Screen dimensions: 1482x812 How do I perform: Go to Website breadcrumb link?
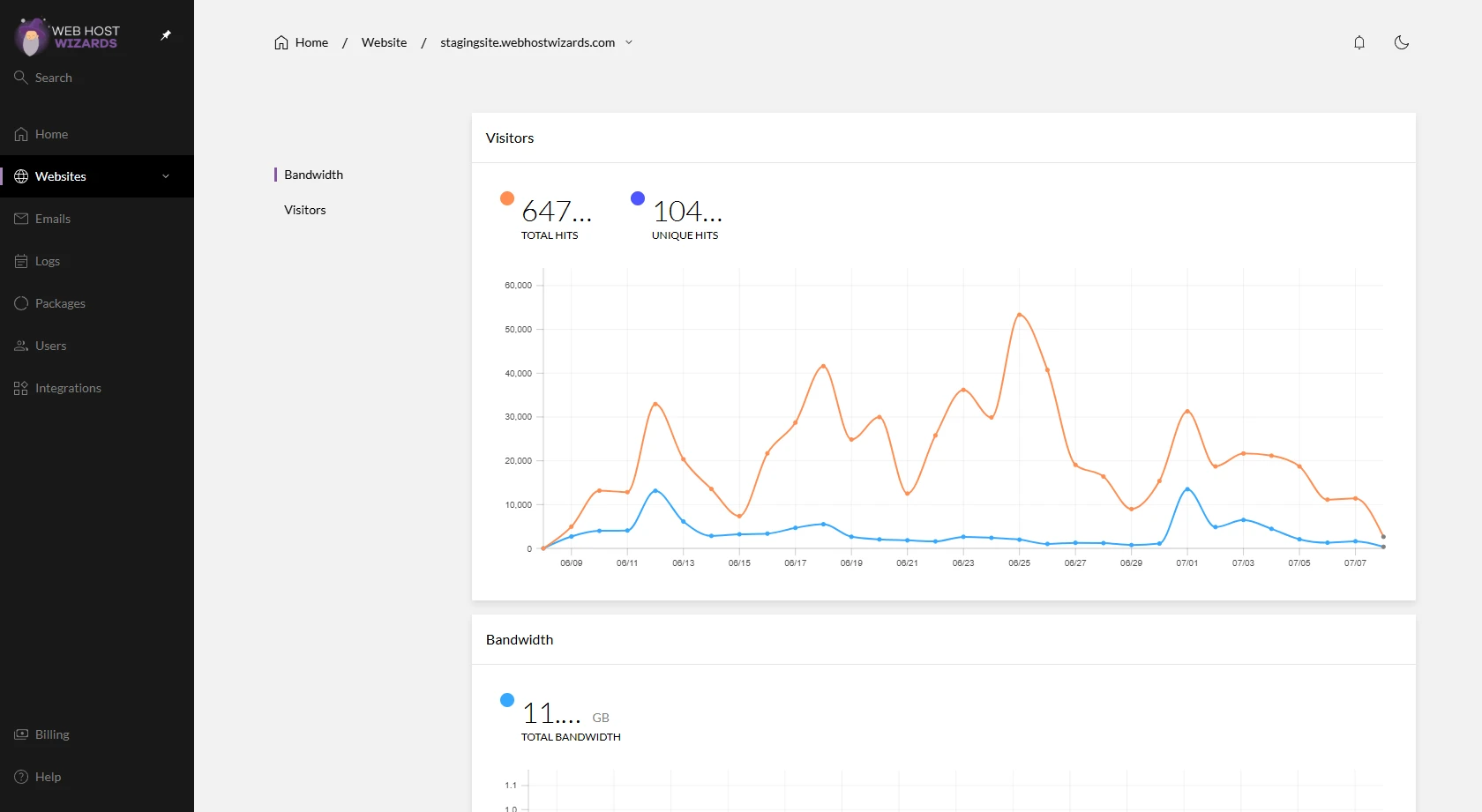click(385, 42)
